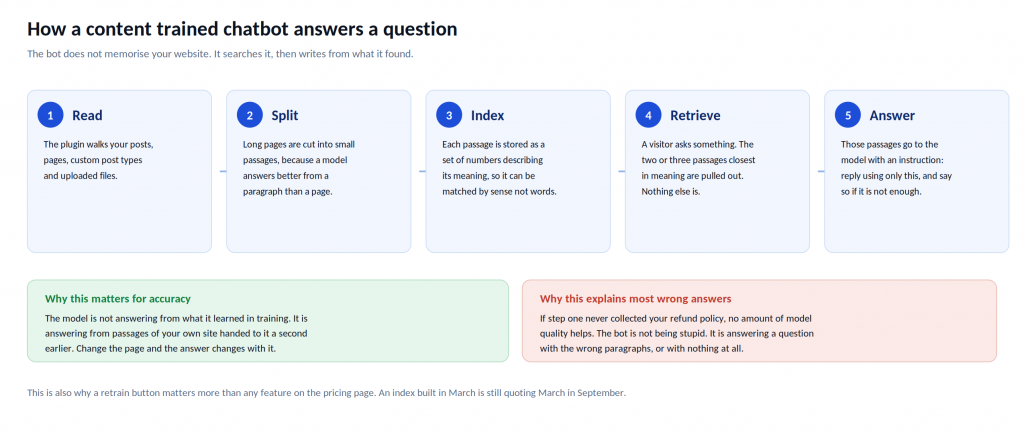Image resolution: width=1024 pixels, height=437 pixels.
Task: Click the step 3 number circle
Action: pyautogui.click(x=449, y=115)
